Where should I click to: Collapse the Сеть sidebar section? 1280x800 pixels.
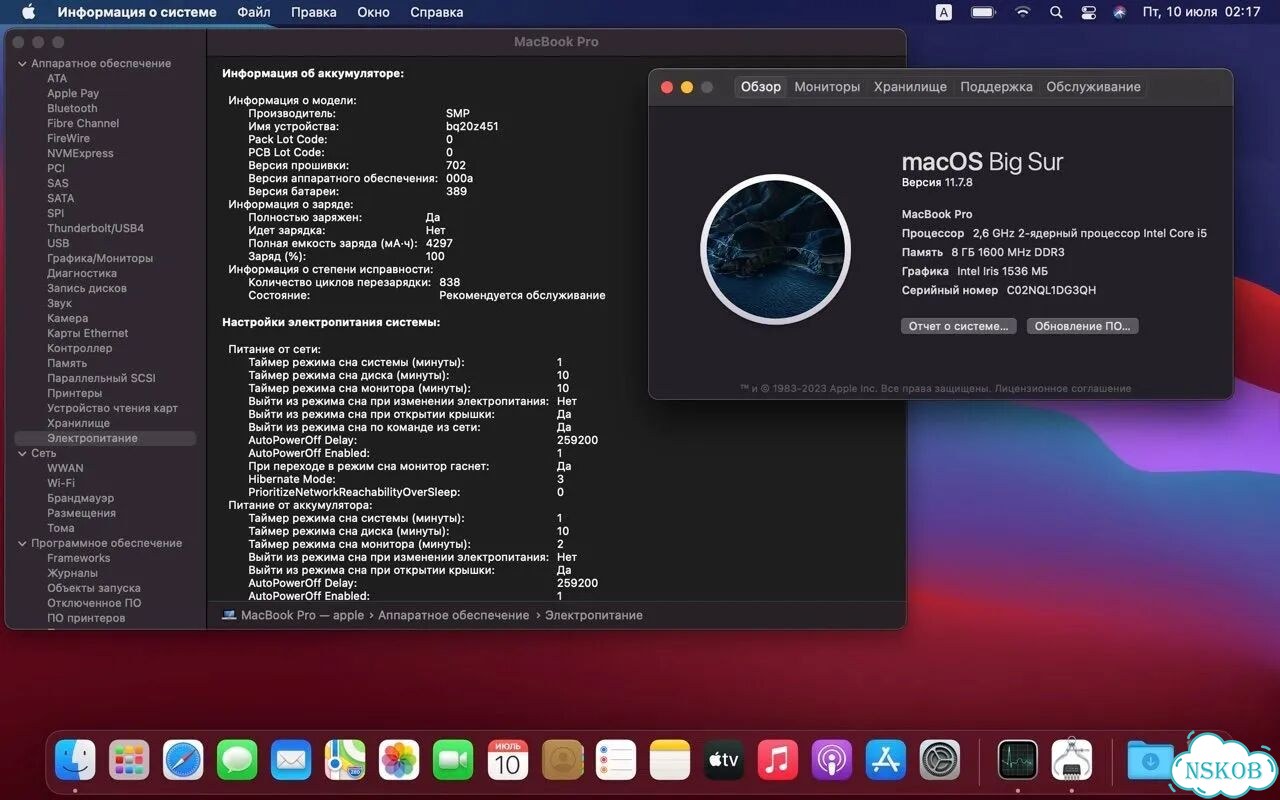(x=22, y=453)
